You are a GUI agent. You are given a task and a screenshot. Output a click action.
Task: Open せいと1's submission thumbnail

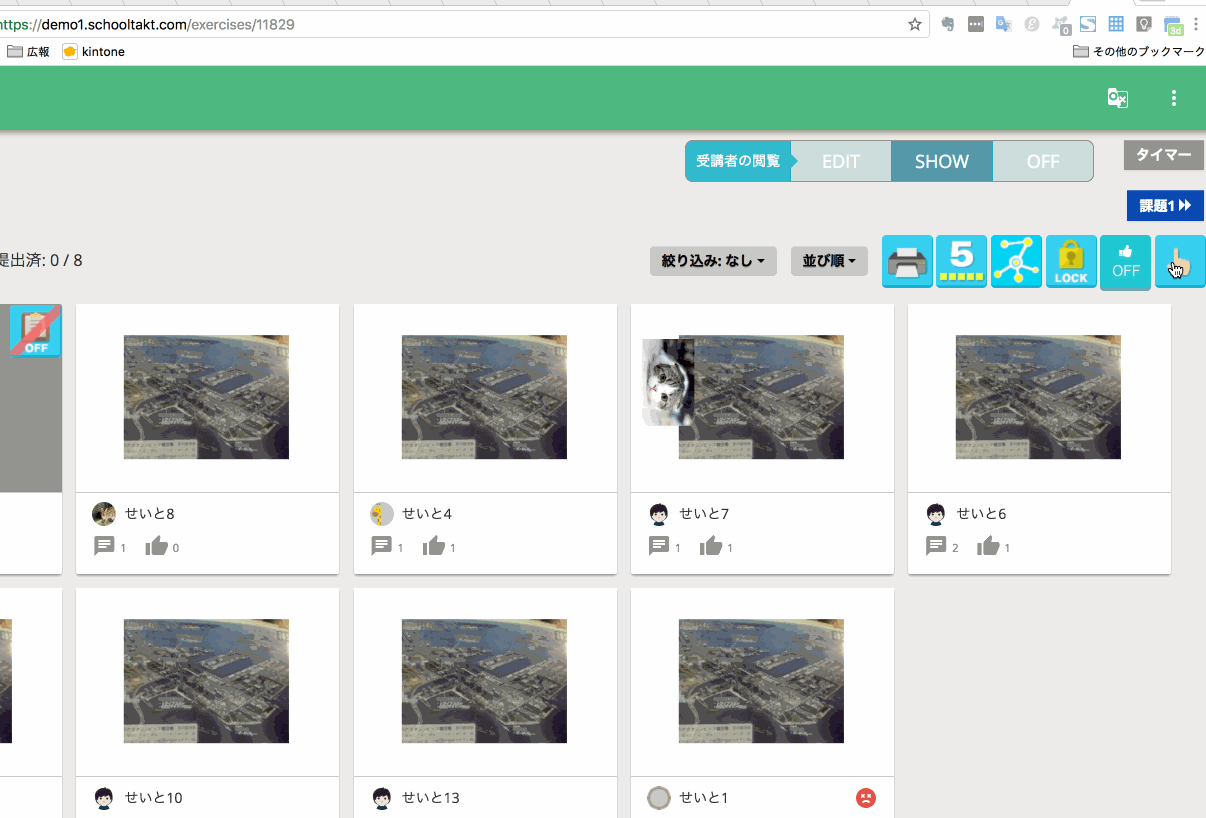(761, 681)
